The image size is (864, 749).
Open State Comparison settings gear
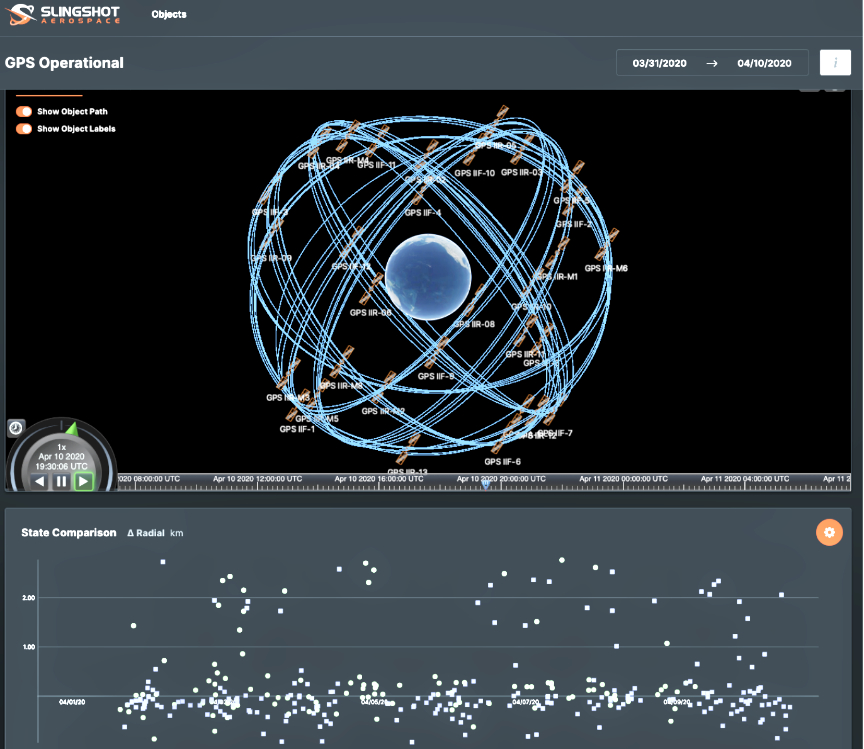tap(829, 532)
